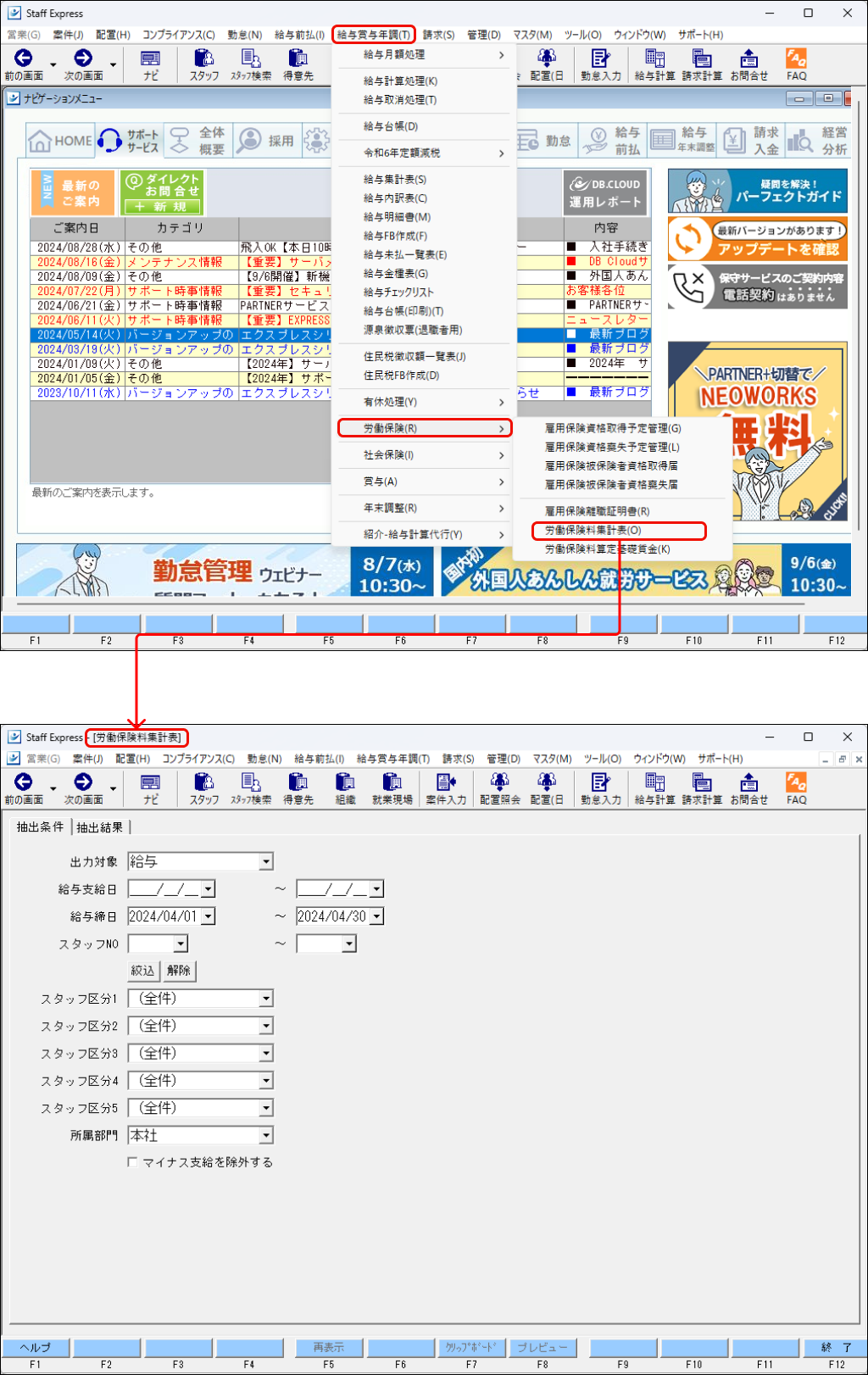Open FAQ icon in the upper navigation window
This screenshot has width=868, height=1375.
click(796, 64)
